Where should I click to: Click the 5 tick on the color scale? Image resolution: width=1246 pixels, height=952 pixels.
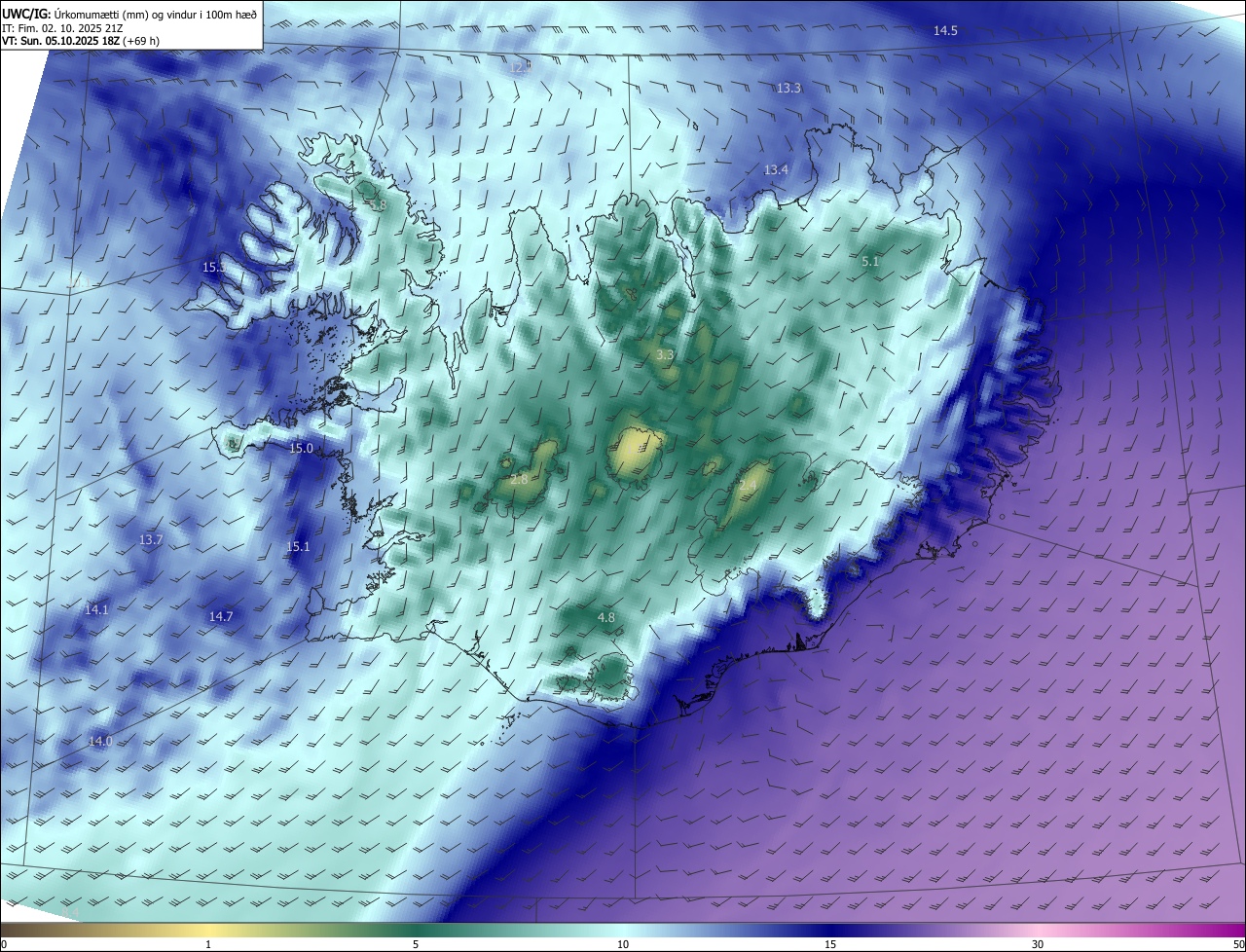(x=416, y=944)
